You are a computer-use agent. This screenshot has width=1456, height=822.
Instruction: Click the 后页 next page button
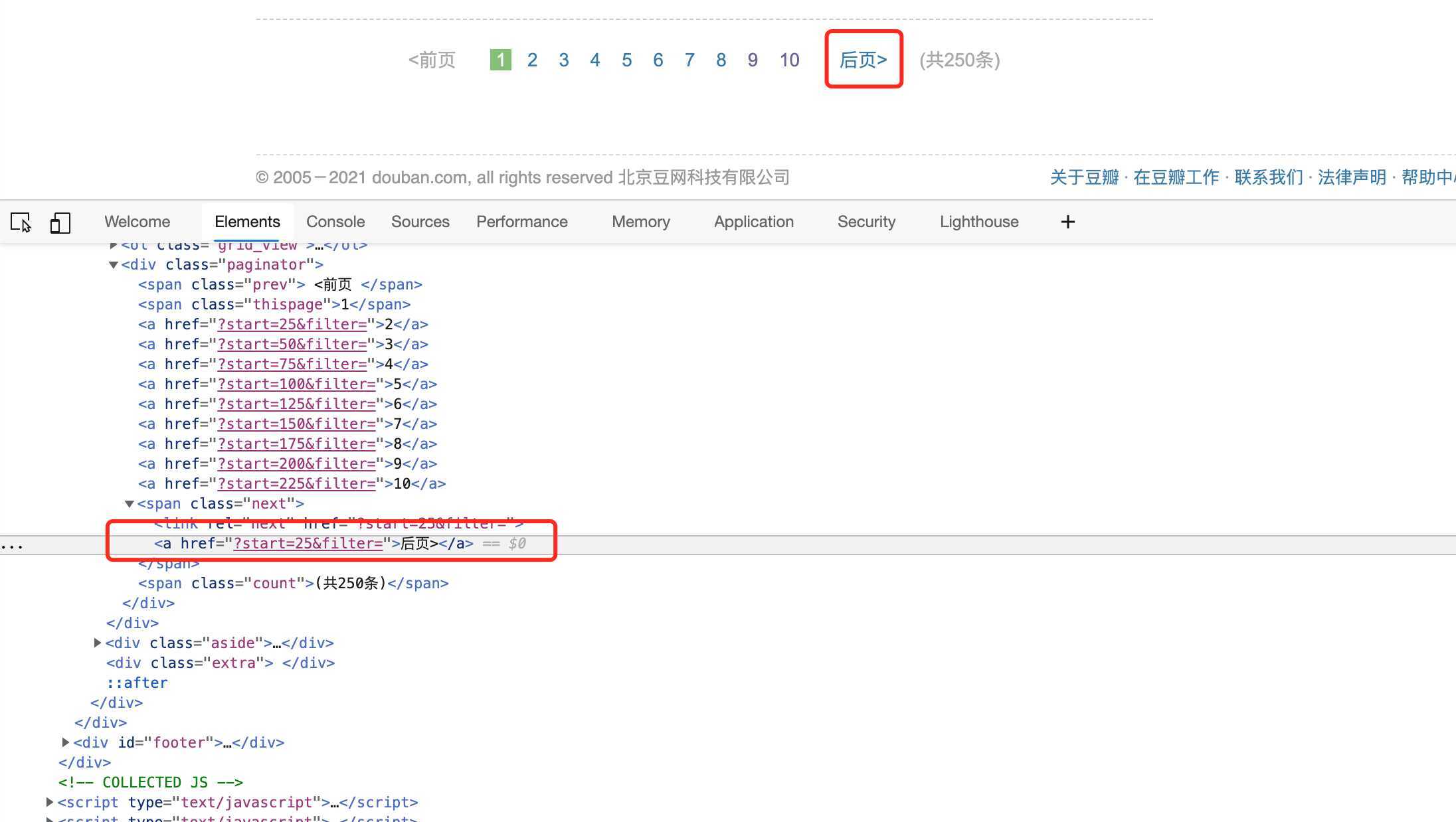(863, 60)
